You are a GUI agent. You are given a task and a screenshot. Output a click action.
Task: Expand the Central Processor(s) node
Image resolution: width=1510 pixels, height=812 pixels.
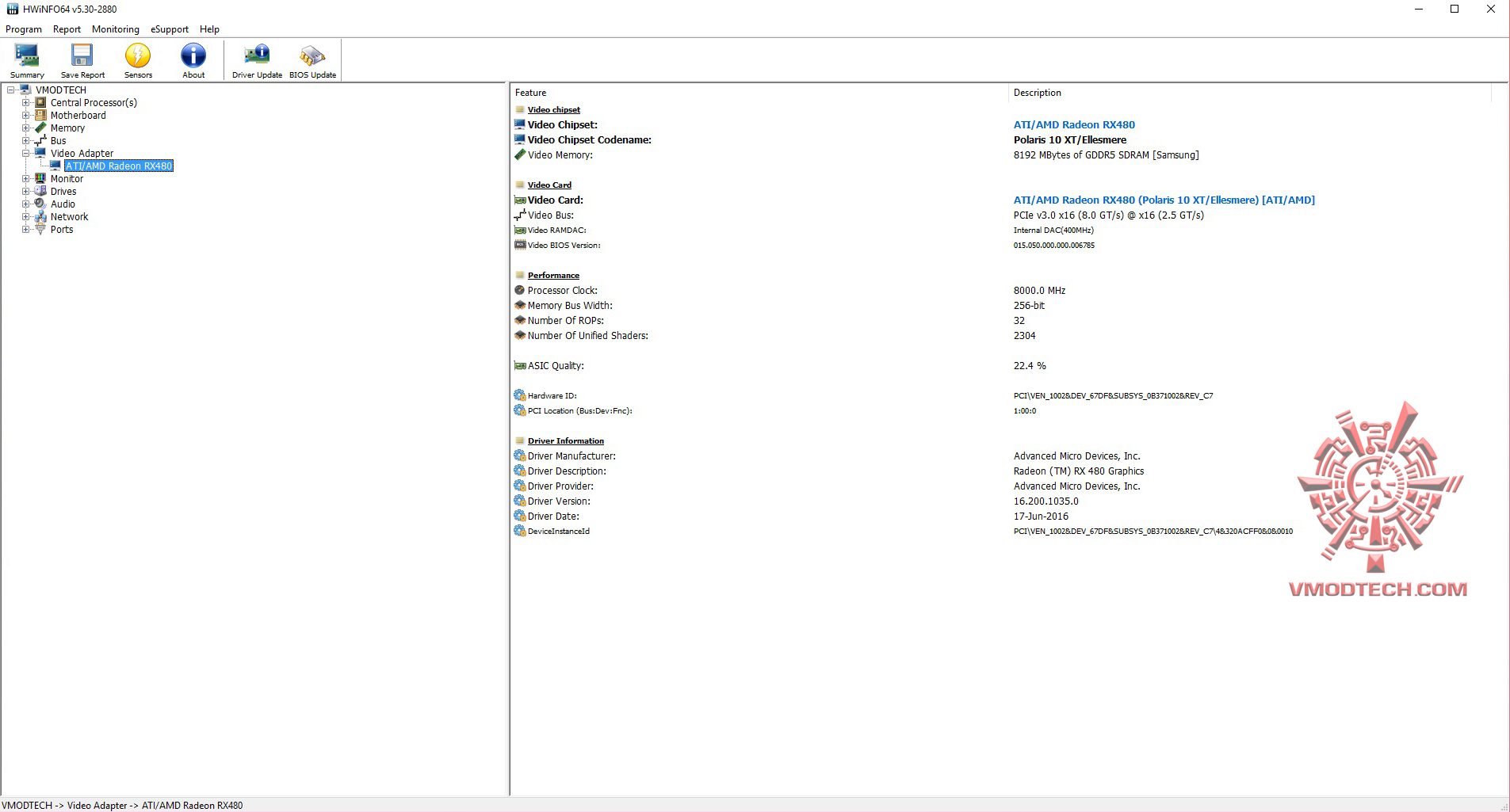26,103
